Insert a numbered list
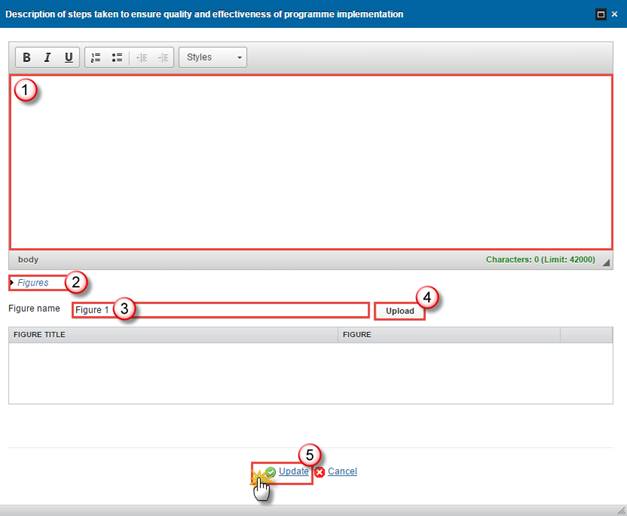Image resolution: width=627 pixels, height=516 pixels. [96, 57]
